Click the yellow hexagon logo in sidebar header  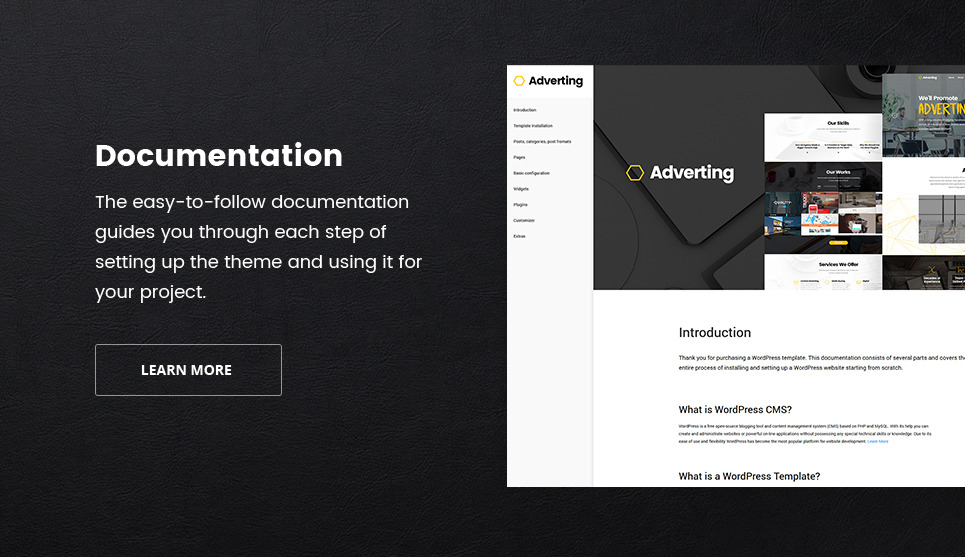(519, 81)
